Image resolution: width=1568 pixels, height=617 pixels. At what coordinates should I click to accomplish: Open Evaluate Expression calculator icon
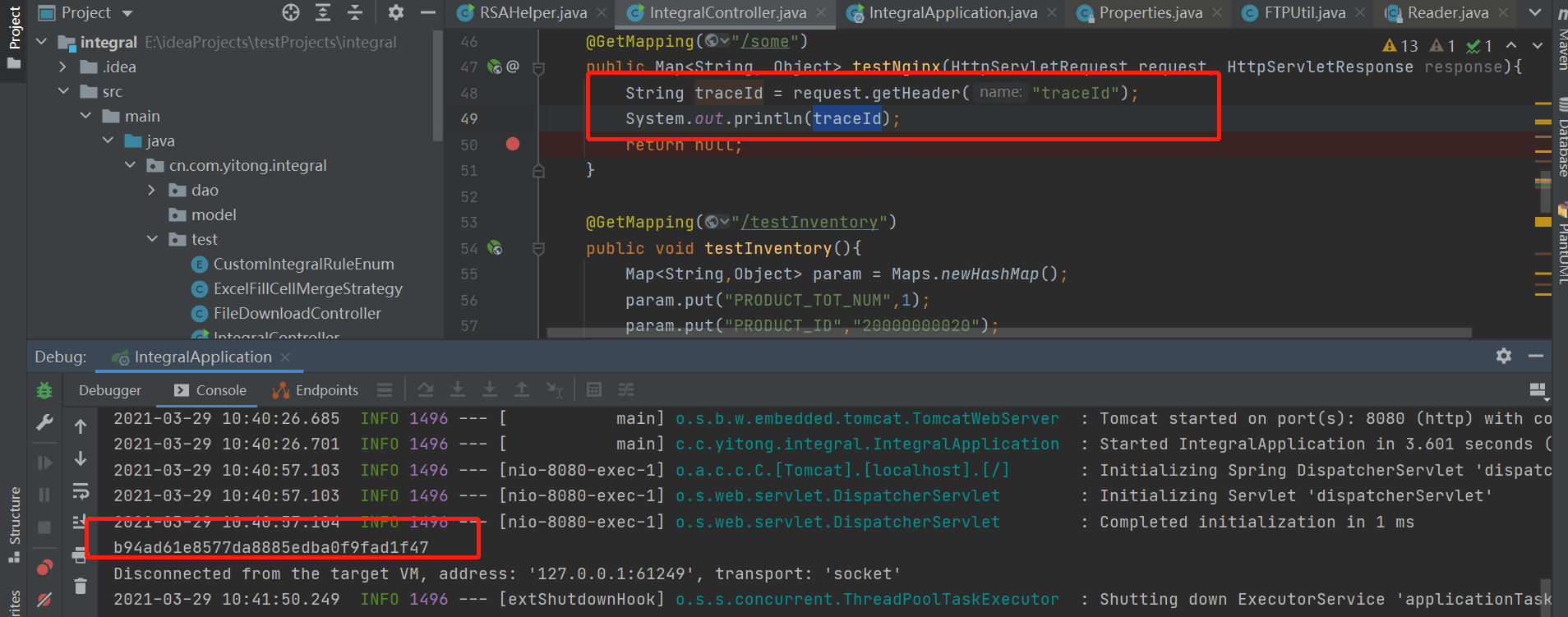(594, 390)
